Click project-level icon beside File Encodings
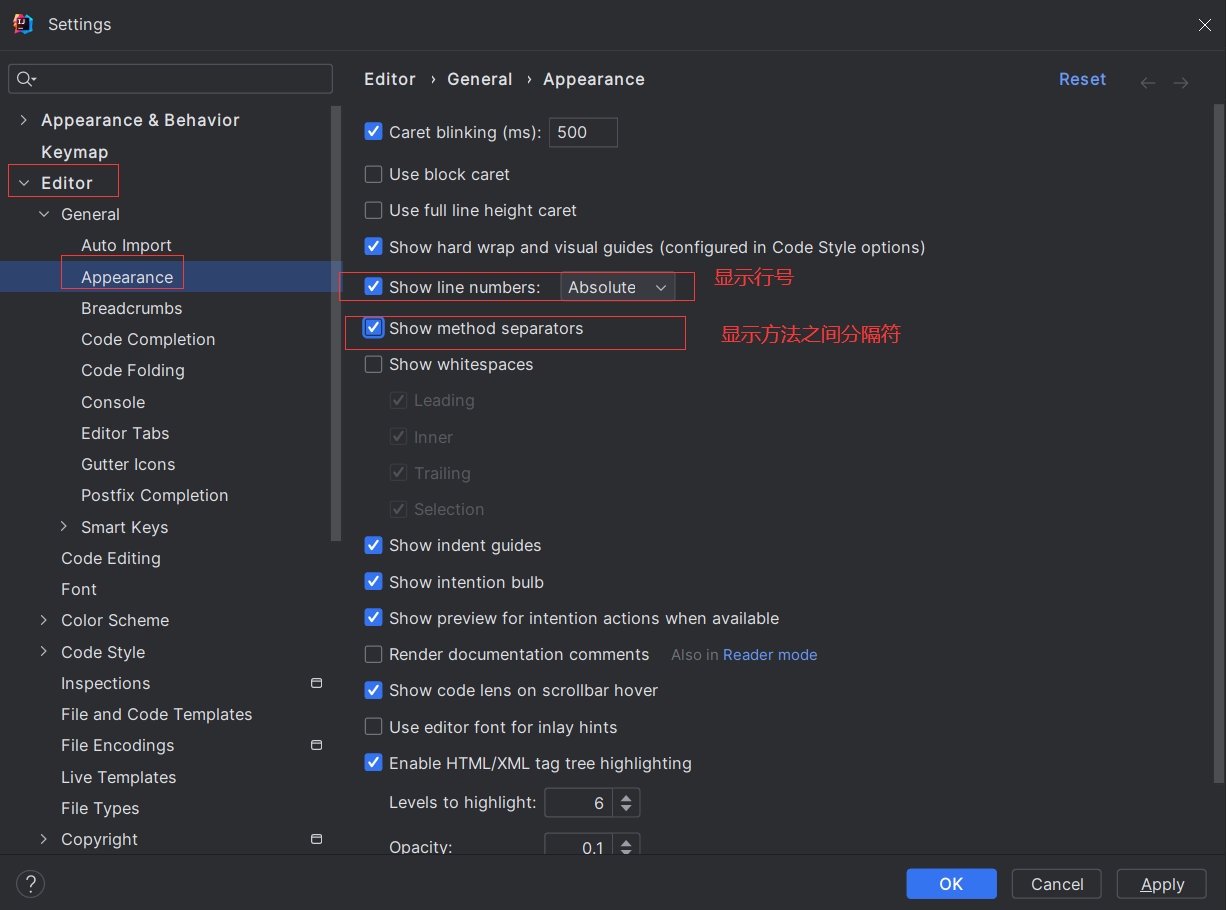 (x=316, y=745)
